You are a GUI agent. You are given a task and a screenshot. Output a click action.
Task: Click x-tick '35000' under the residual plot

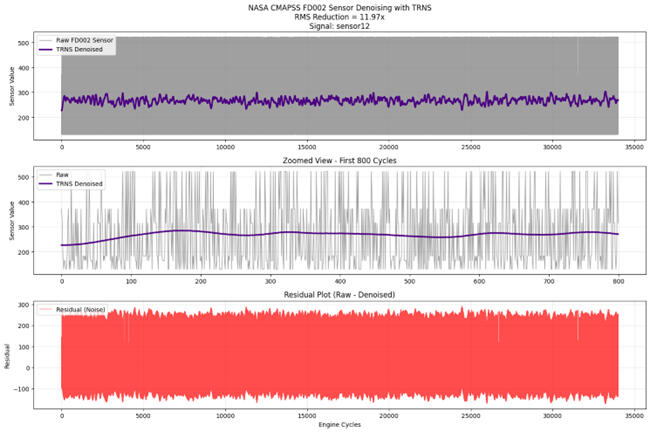tap(634, 415)
